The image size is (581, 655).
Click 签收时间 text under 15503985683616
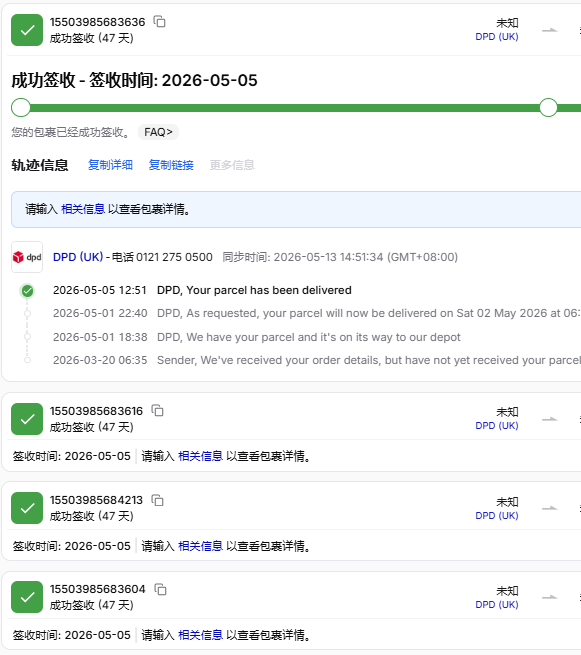click(x=71, y=456)
